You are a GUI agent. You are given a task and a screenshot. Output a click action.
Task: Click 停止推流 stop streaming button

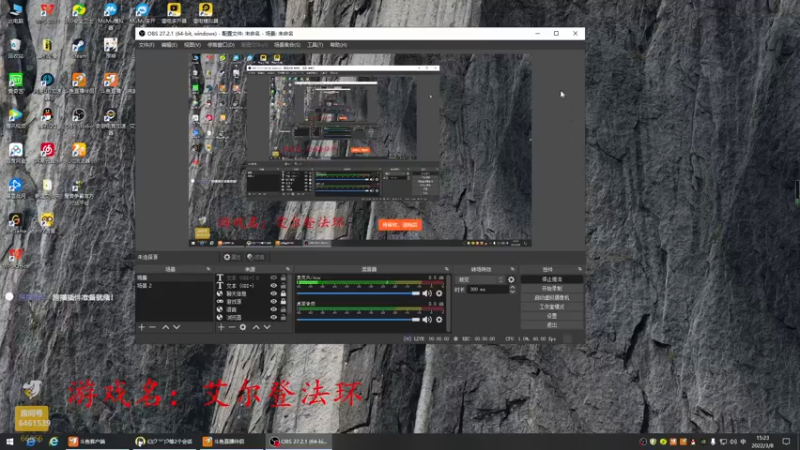(x=552, y=279)
